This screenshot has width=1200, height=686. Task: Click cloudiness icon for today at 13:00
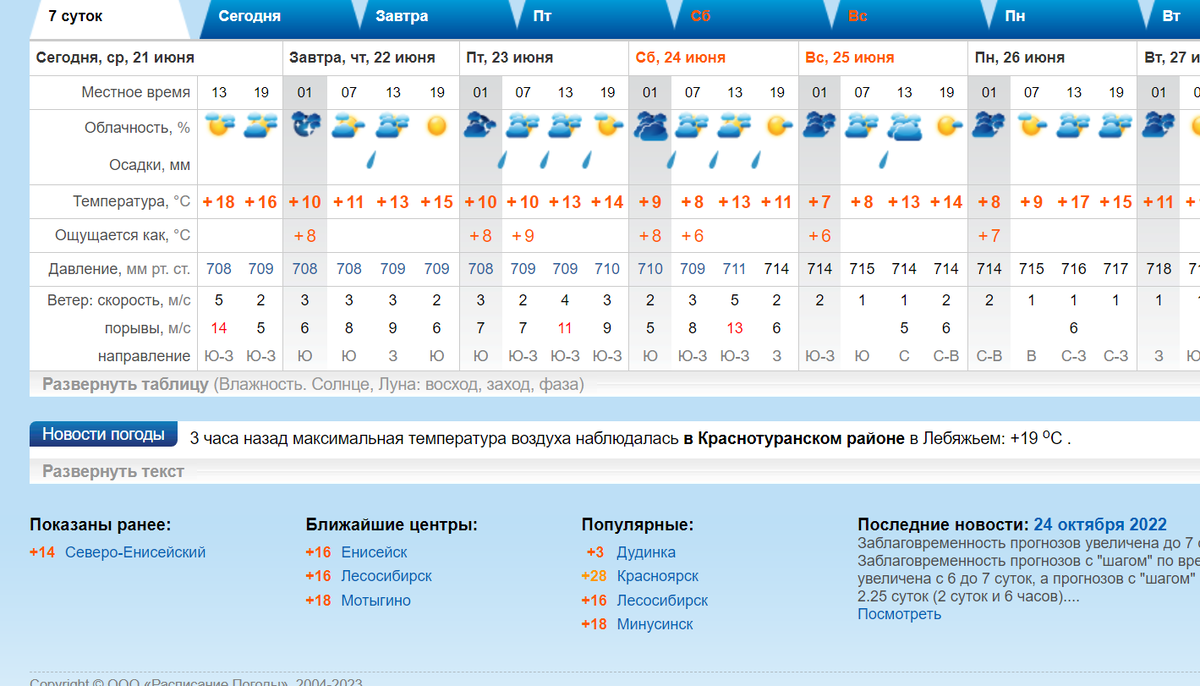219,126
